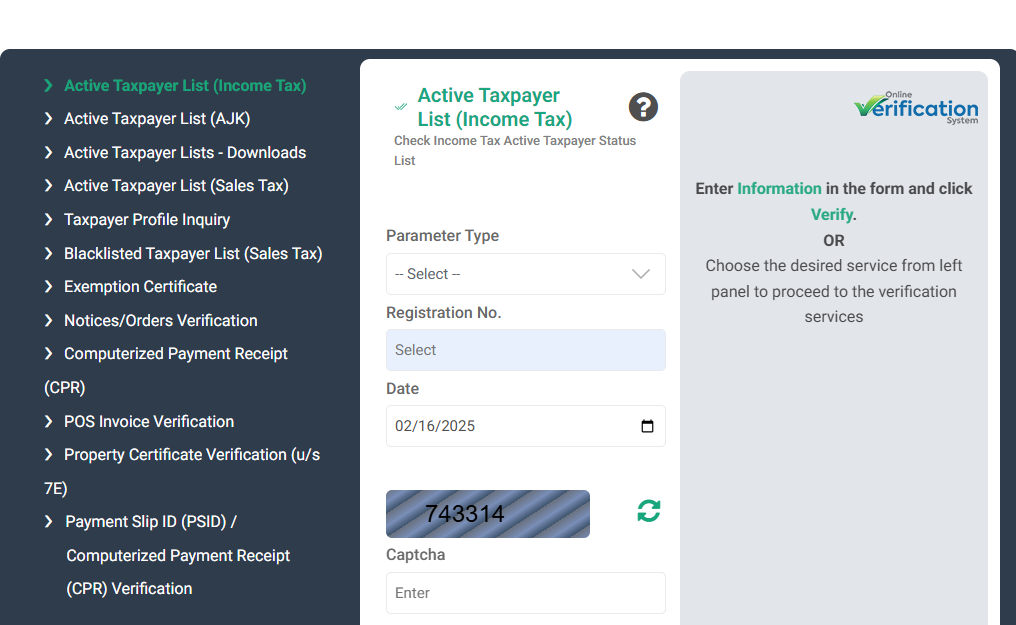Open Computerized Payment Receipt (CPR)
Viewport: 1016px width, 625px height.
(x=167, y=370)
